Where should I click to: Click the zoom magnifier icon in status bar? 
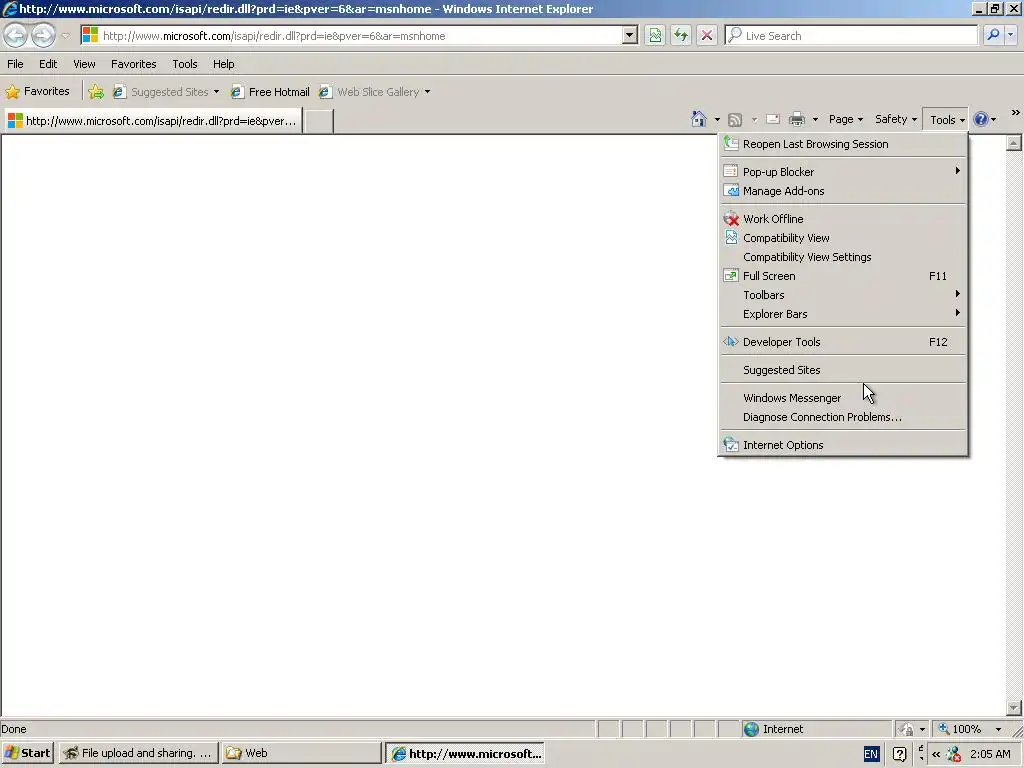coord(944,729)
